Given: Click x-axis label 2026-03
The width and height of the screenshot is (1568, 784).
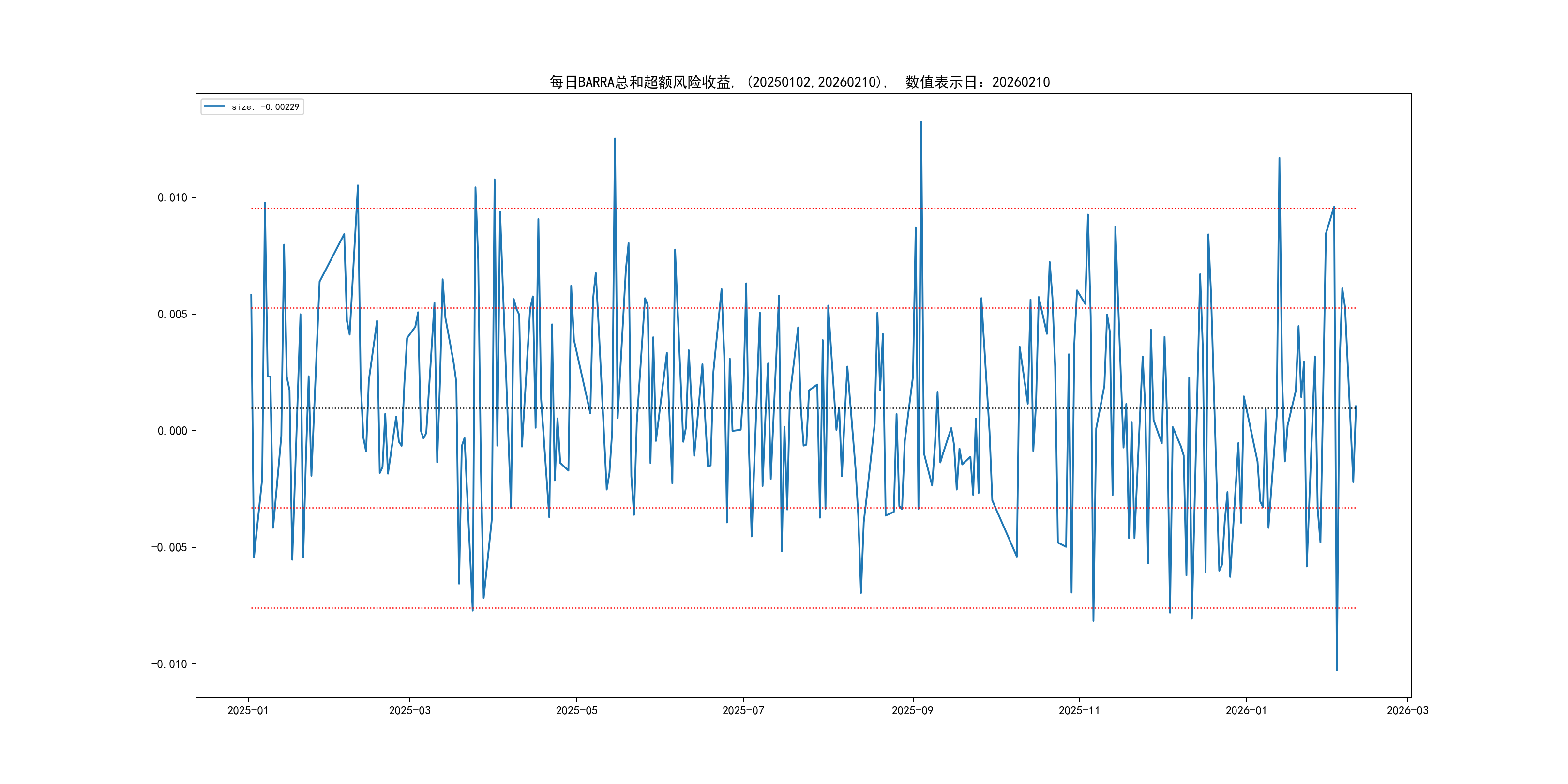Looking at the screenshot, I should tap(1407, 710).
